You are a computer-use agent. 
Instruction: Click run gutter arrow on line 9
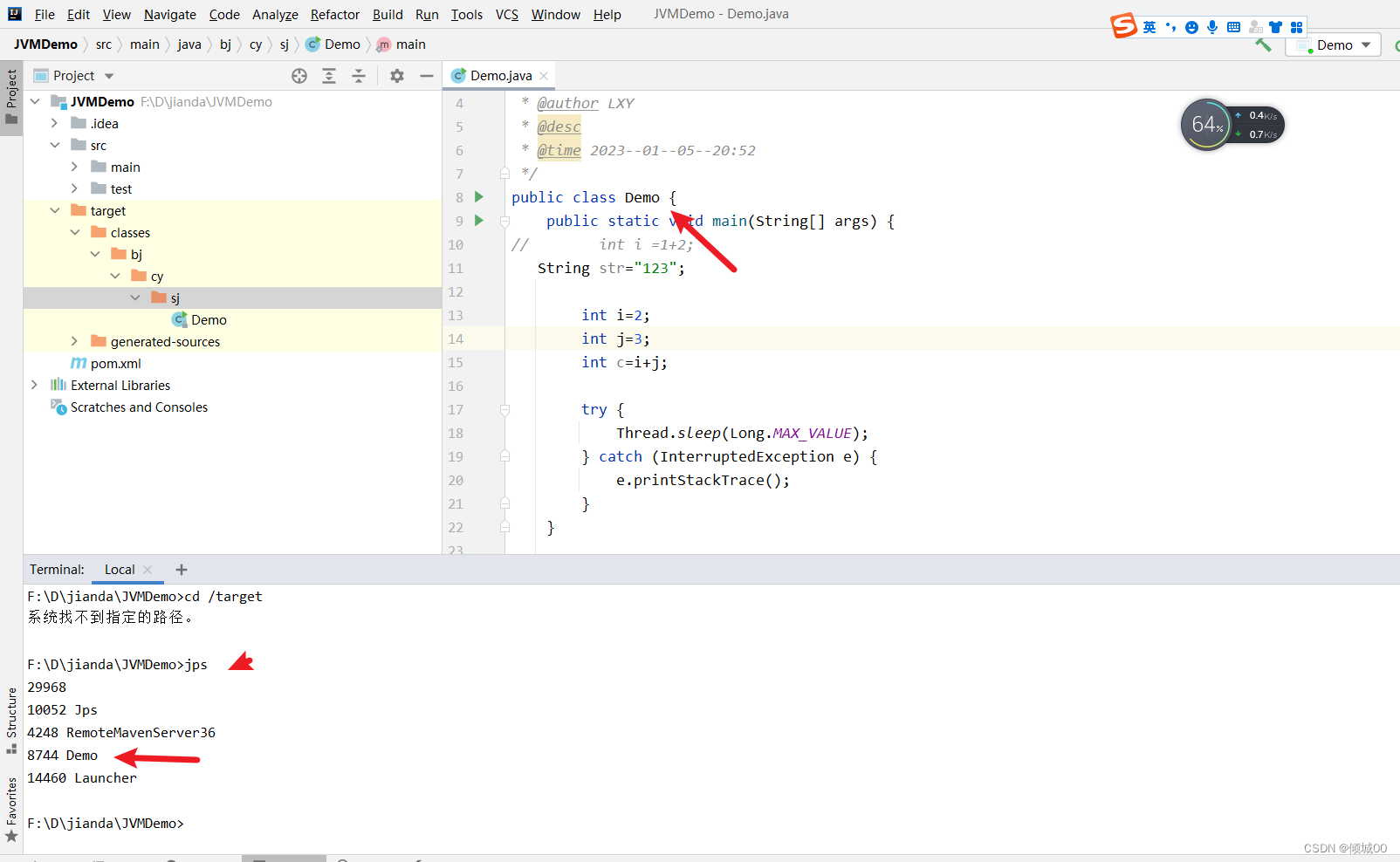pyautogui.click(x=479, y=221)
